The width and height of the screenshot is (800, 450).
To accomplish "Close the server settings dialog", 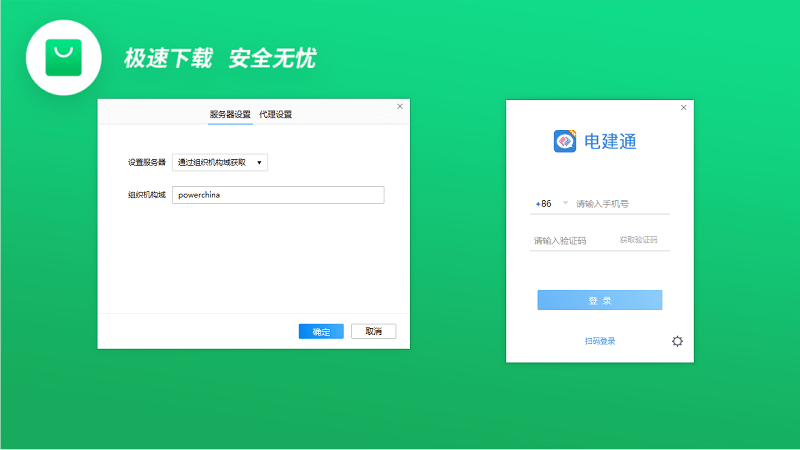I will pyautogui.click(x=400, y=106).
